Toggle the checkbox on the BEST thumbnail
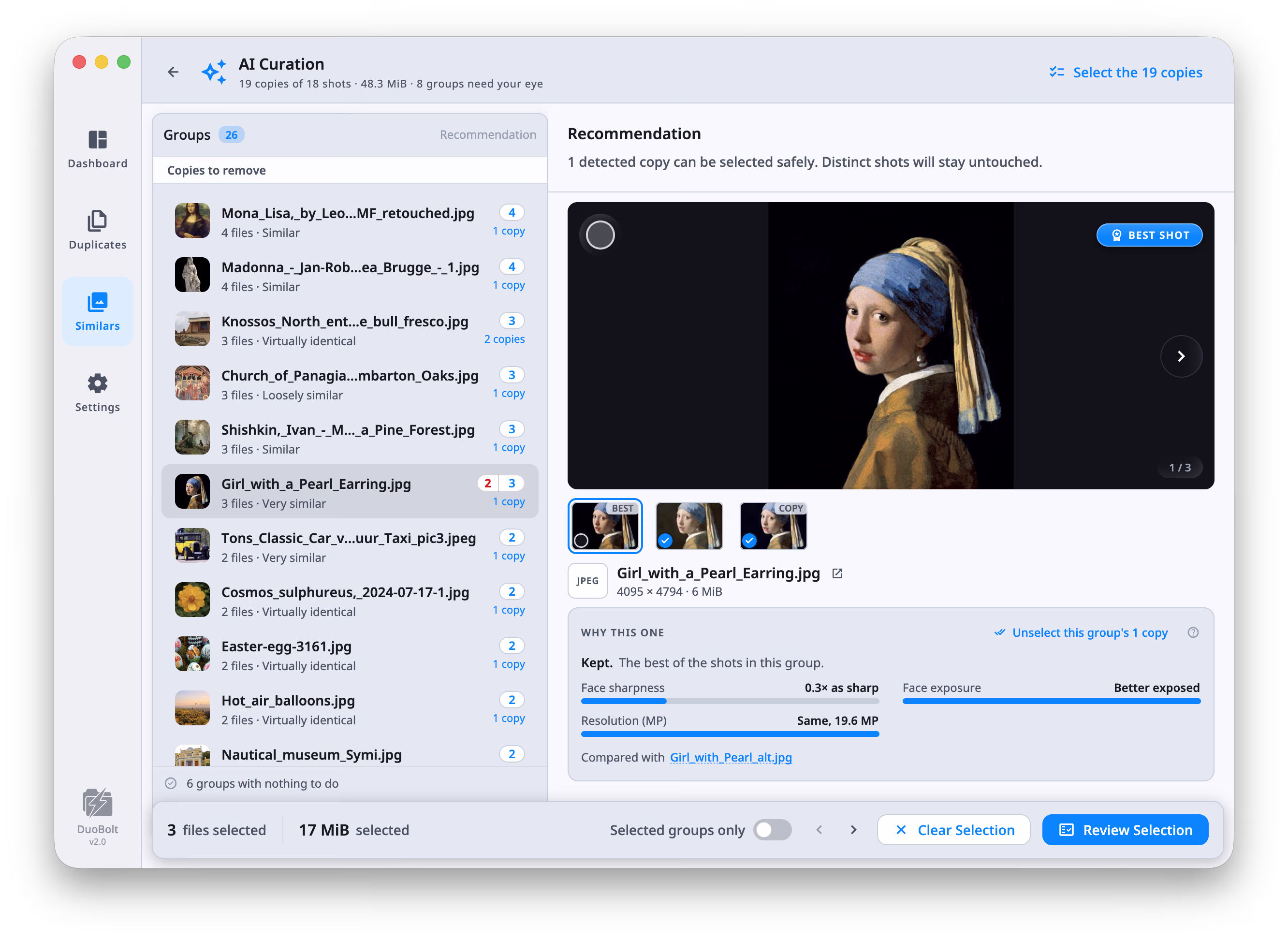1288x940 pixels. [581, 541]
